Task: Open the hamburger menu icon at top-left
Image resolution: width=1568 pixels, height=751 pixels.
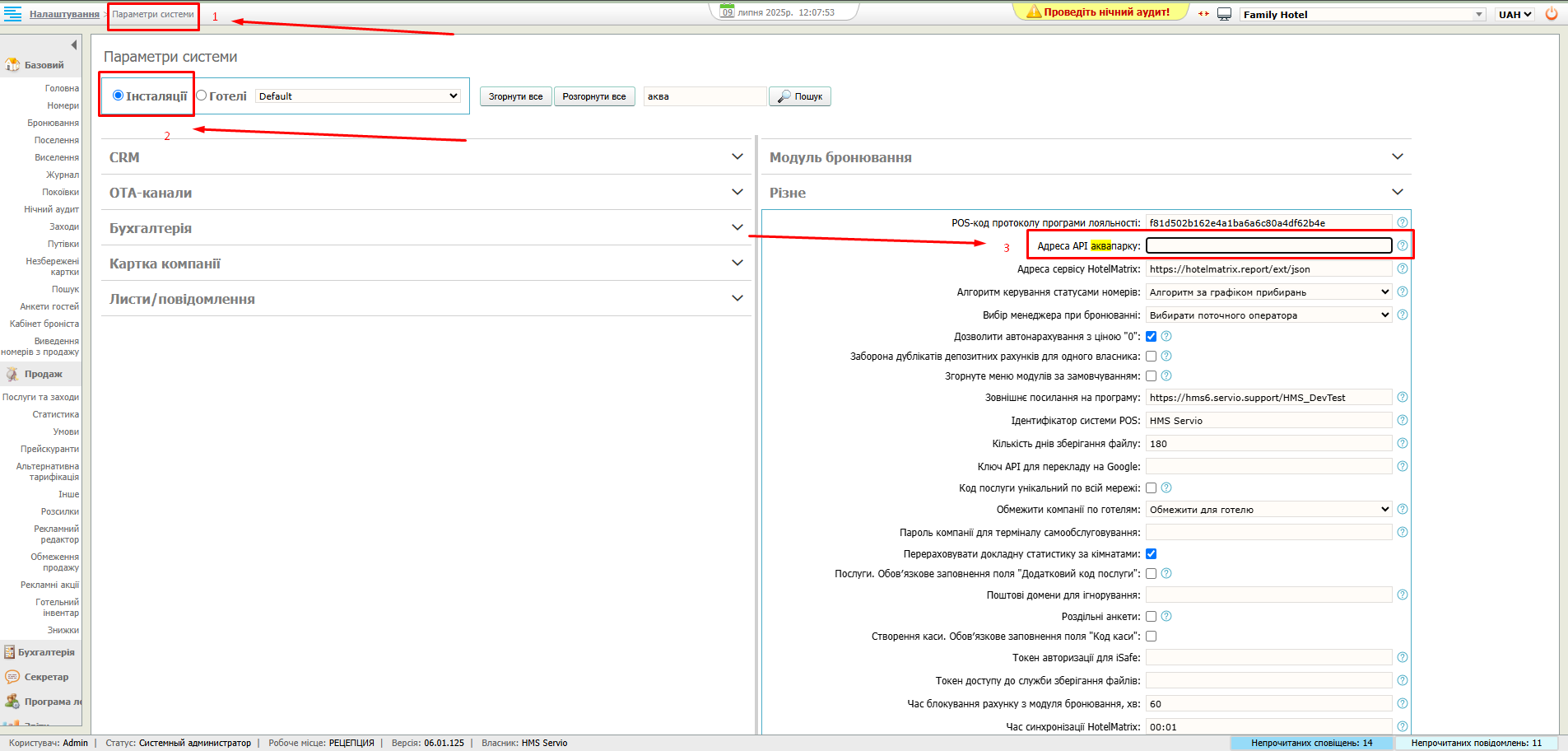Action: [12, 14]
